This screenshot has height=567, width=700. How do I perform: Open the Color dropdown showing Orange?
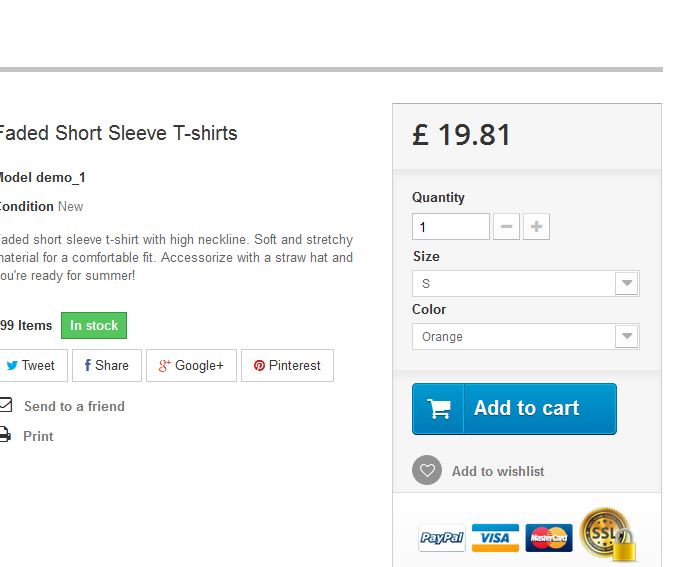point(525,337)
